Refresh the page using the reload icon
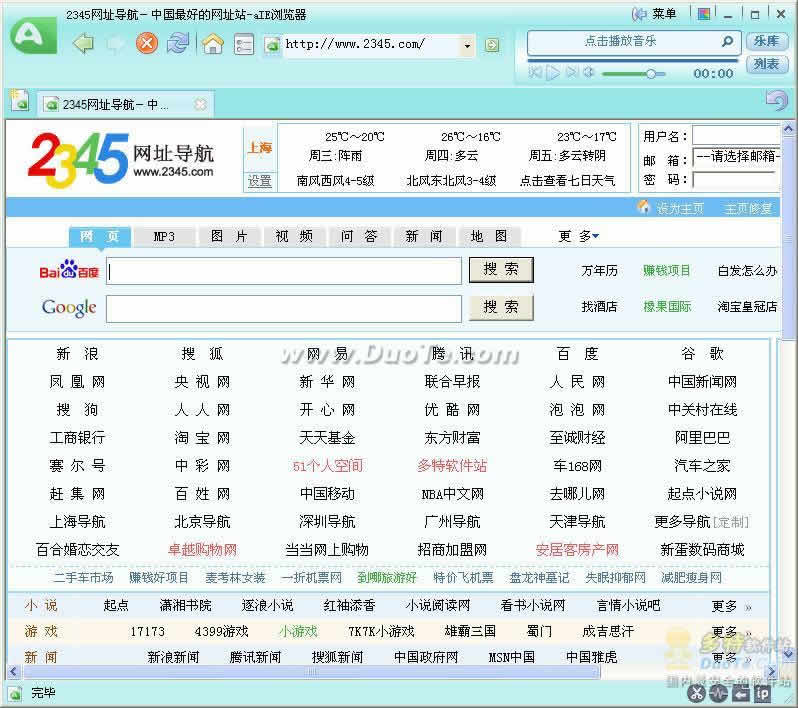 pyautogui.click(x=178, y=44)
